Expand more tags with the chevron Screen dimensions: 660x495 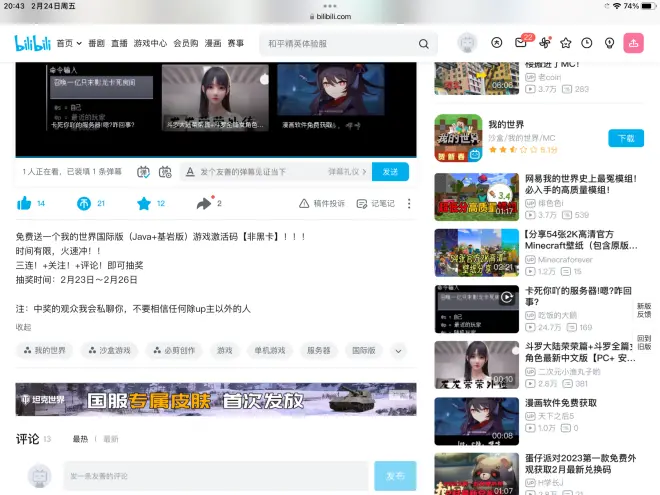point(398,351)
